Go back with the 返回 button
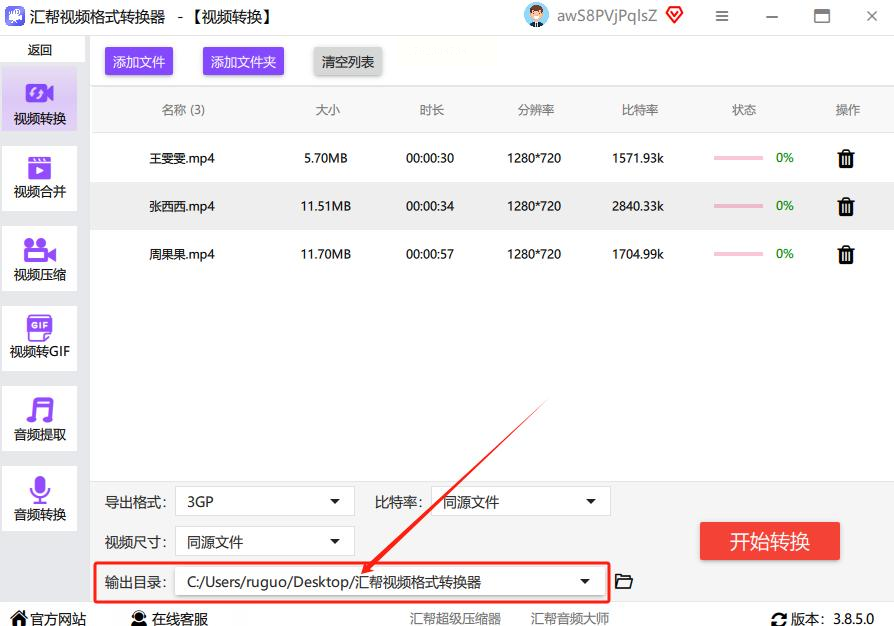 point(39,50)
